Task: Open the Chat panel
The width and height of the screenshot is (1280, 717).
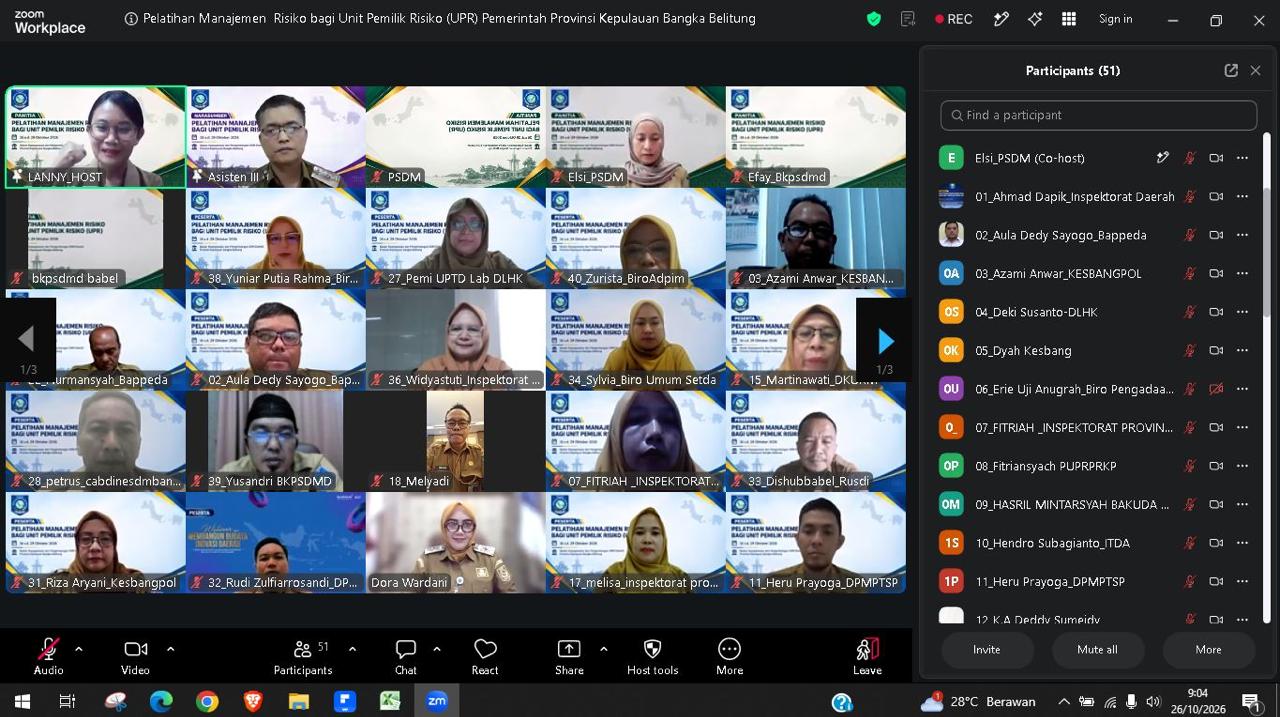Action: tap(405, 657)
